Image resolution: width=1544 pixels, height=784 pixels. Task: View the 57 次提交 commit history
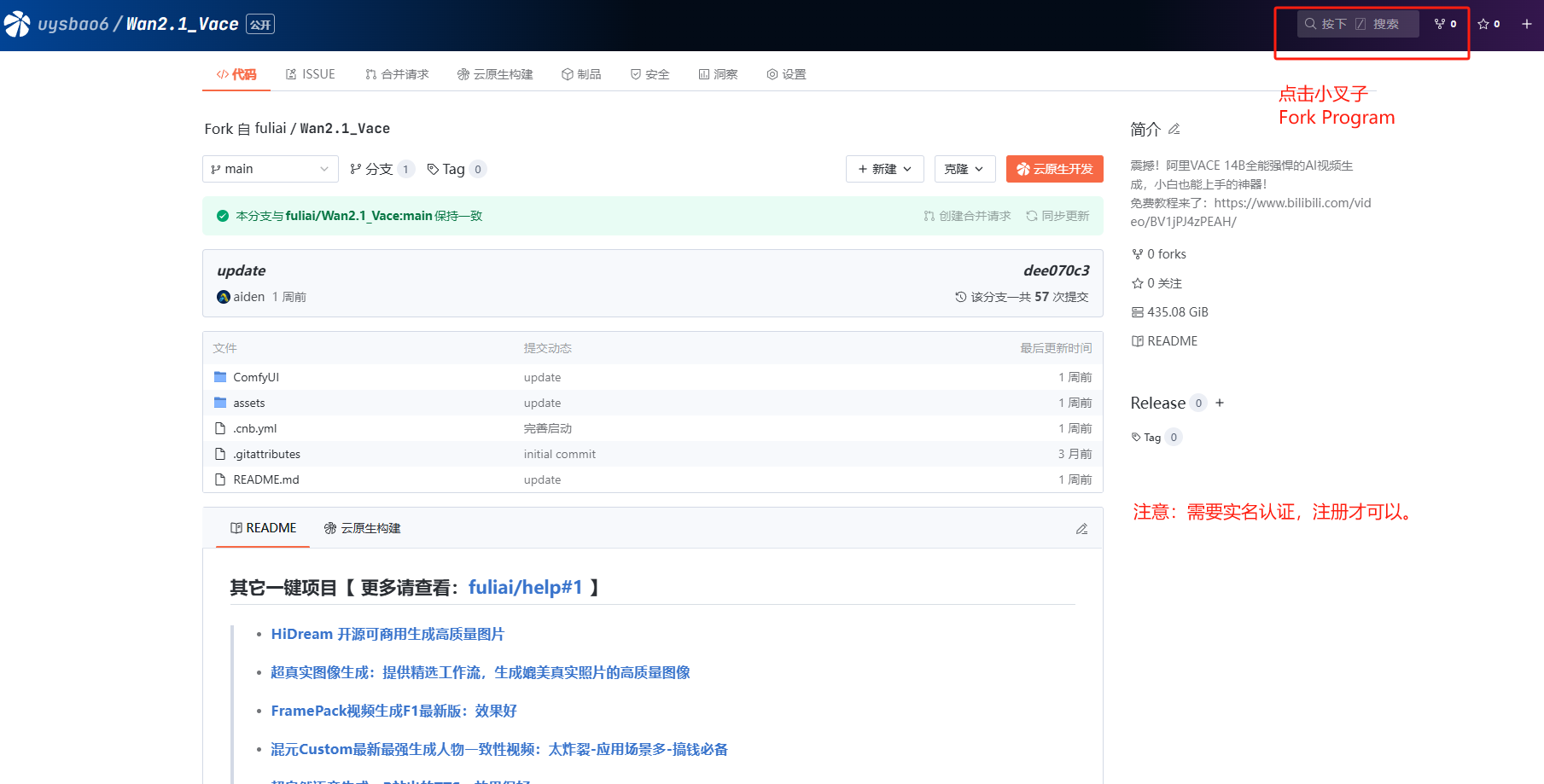[1022, 297]
